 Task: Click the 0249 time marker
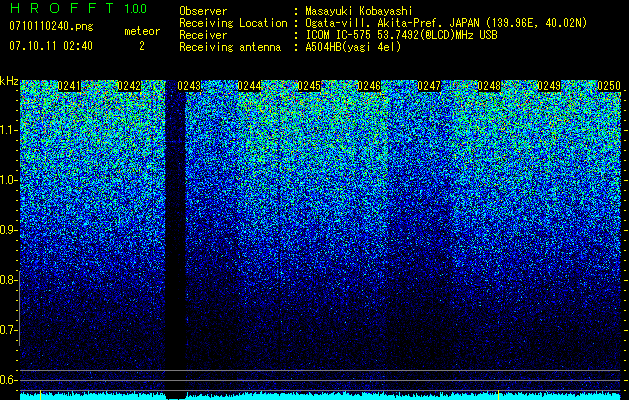(x=549, y=86)
